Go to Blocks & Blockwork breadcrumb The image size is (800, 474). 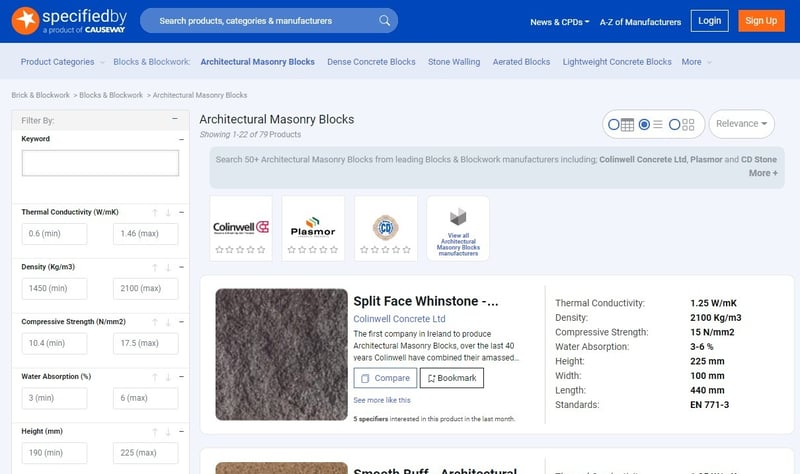point(111,95)
